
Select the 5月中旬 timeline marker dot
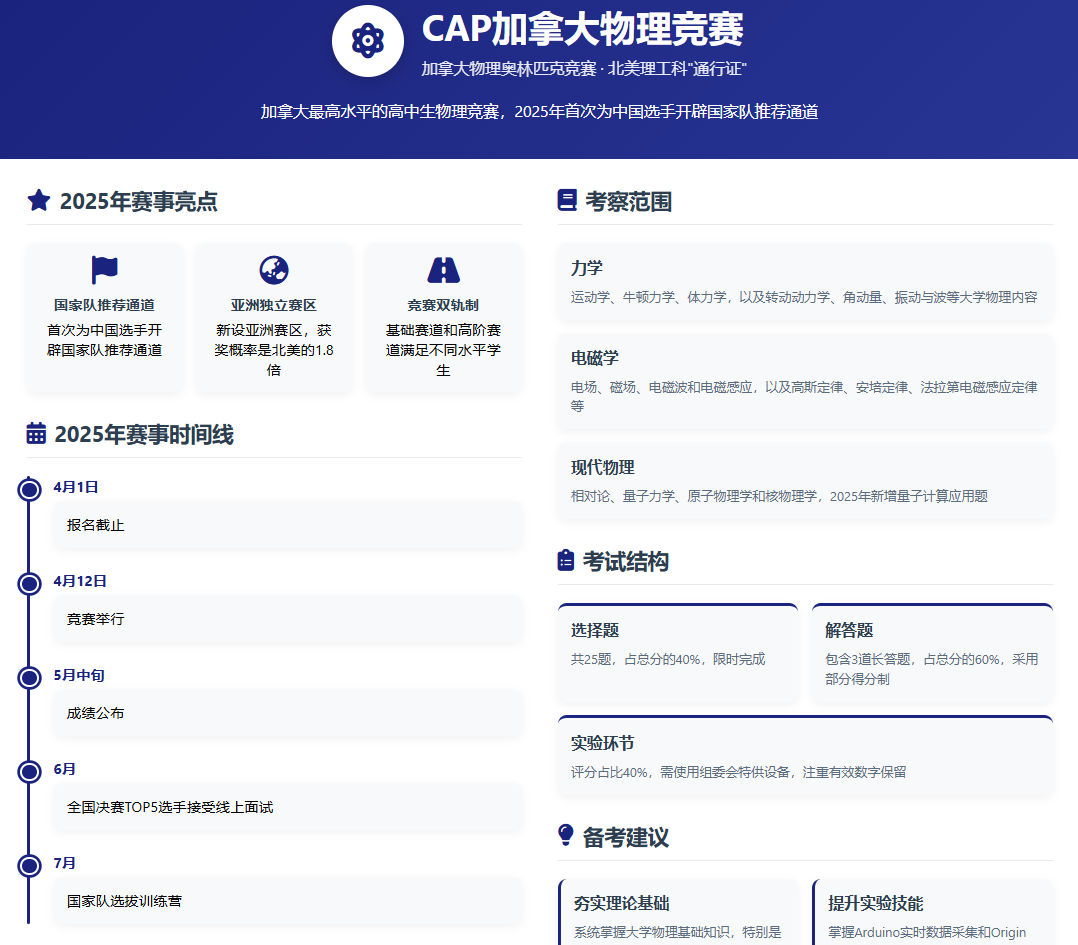[x=29, y=677]
